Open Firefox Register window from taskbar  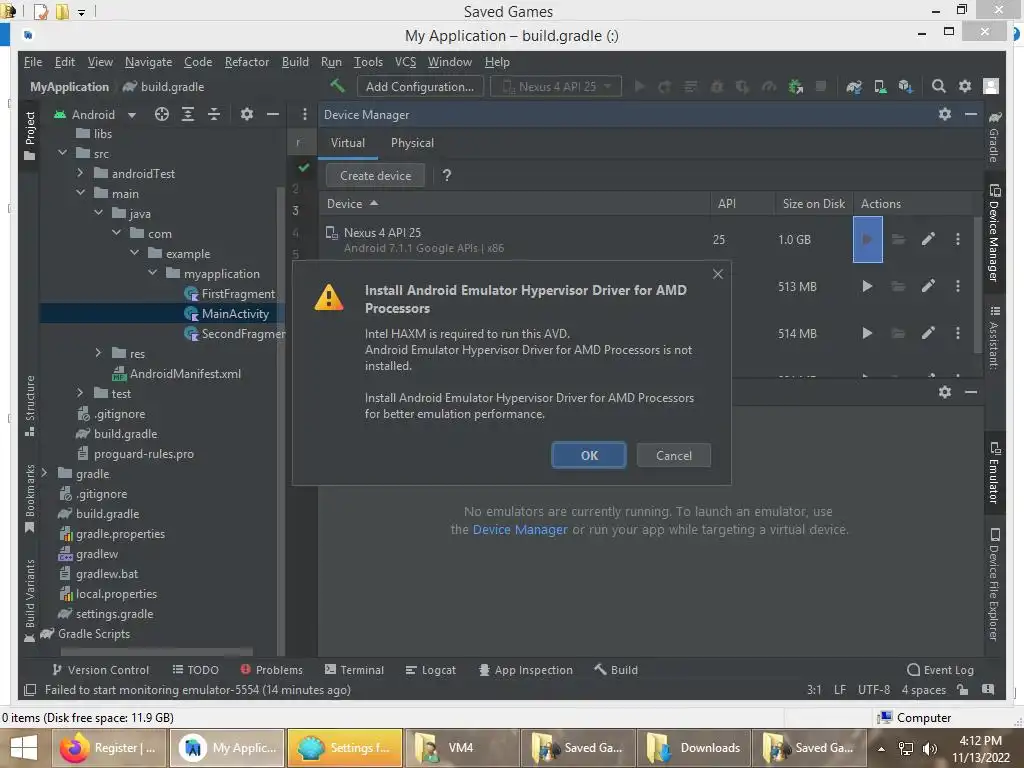click(110, 748)
